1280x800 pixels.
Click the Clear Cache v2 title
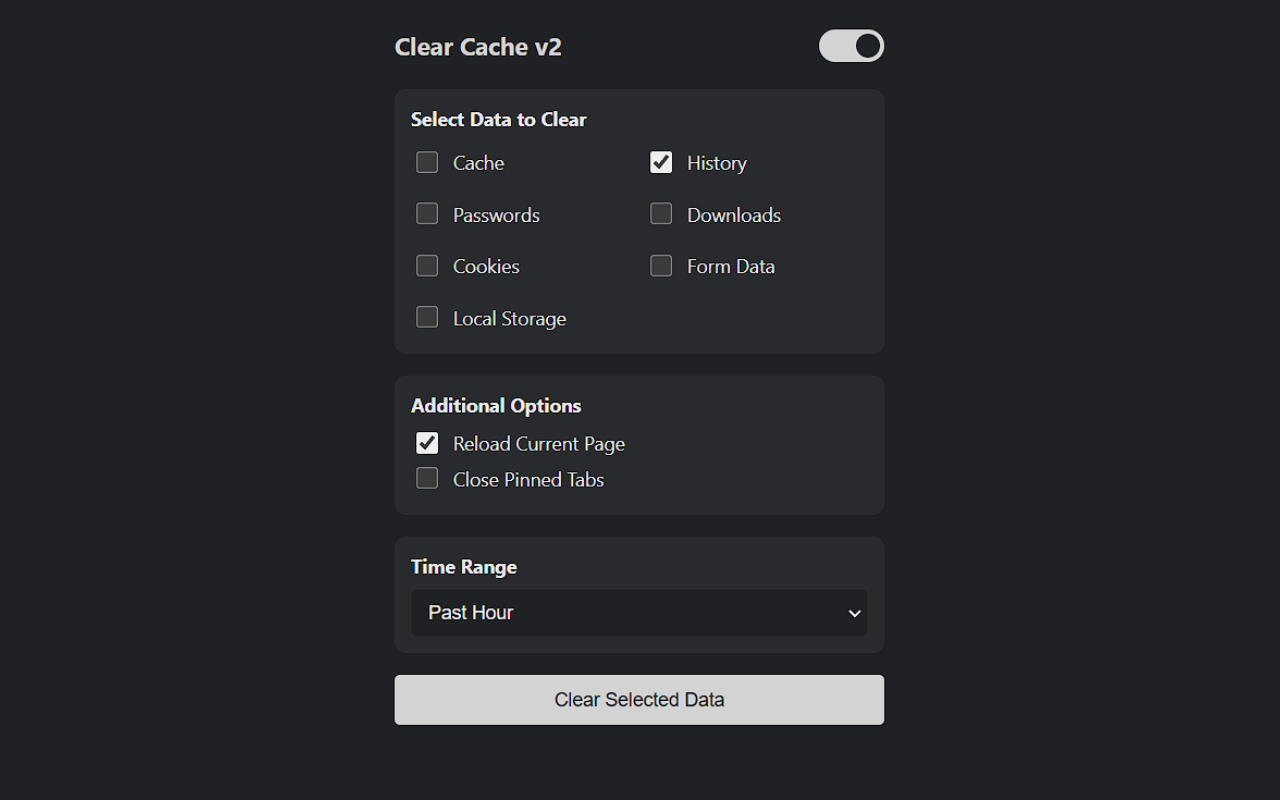pos(478,46)
